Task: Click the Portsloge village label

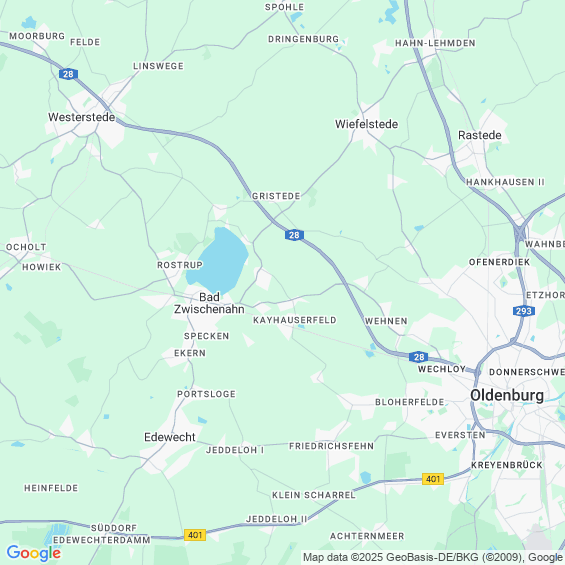Action: pos(206,394)
